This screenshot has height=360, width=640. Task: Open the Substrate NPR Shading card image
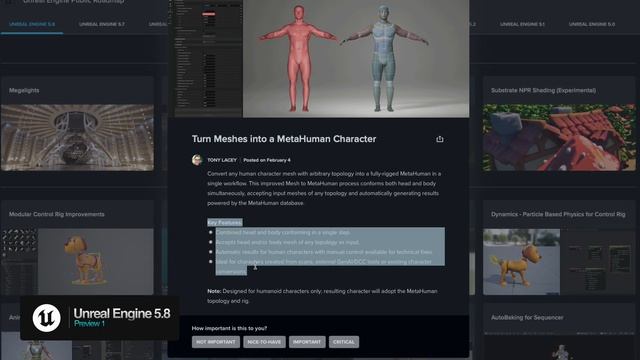click(x=559, y=138)
